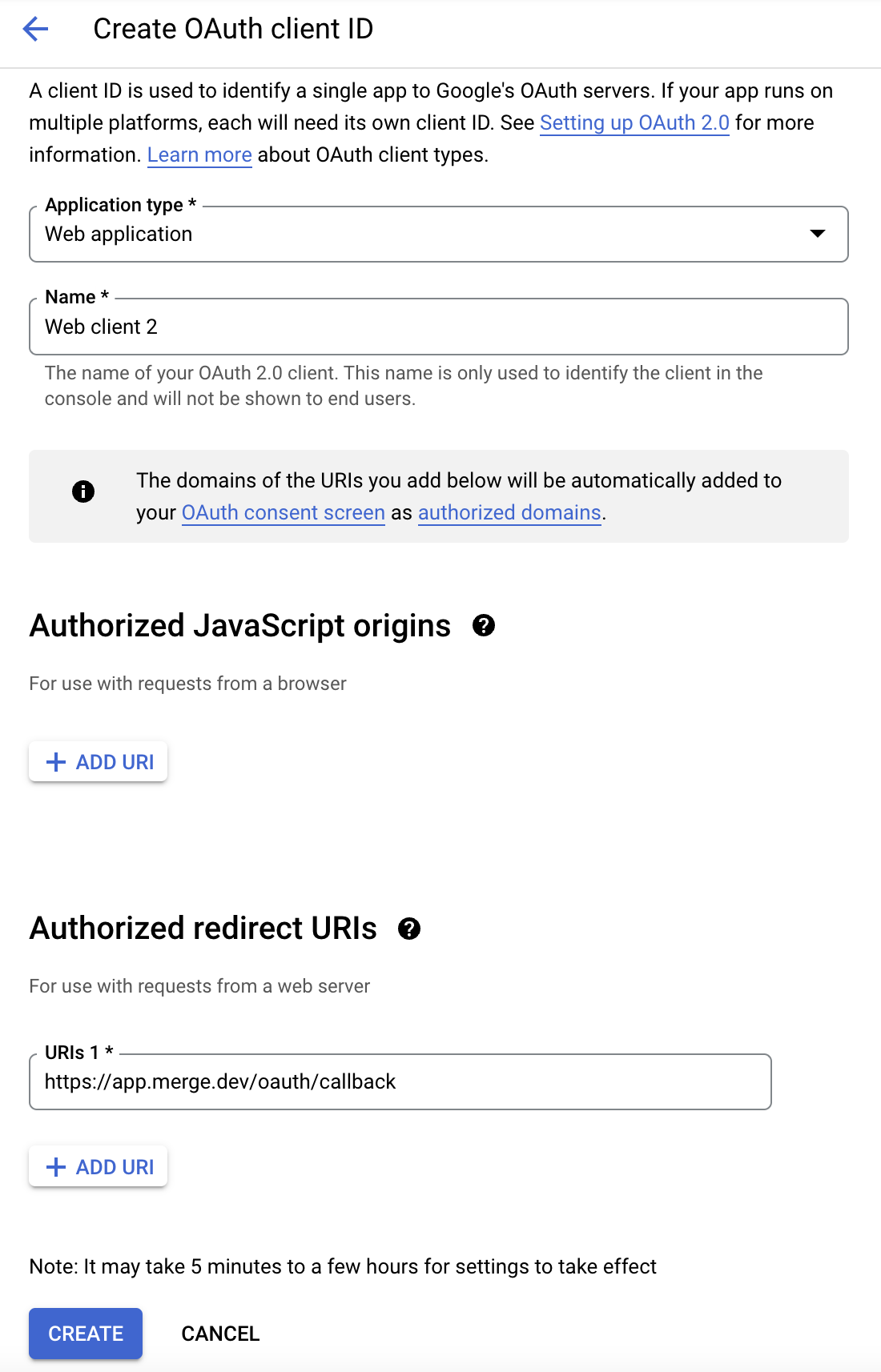
Task: Follow the Learn more link
Action: coord(199,155)
